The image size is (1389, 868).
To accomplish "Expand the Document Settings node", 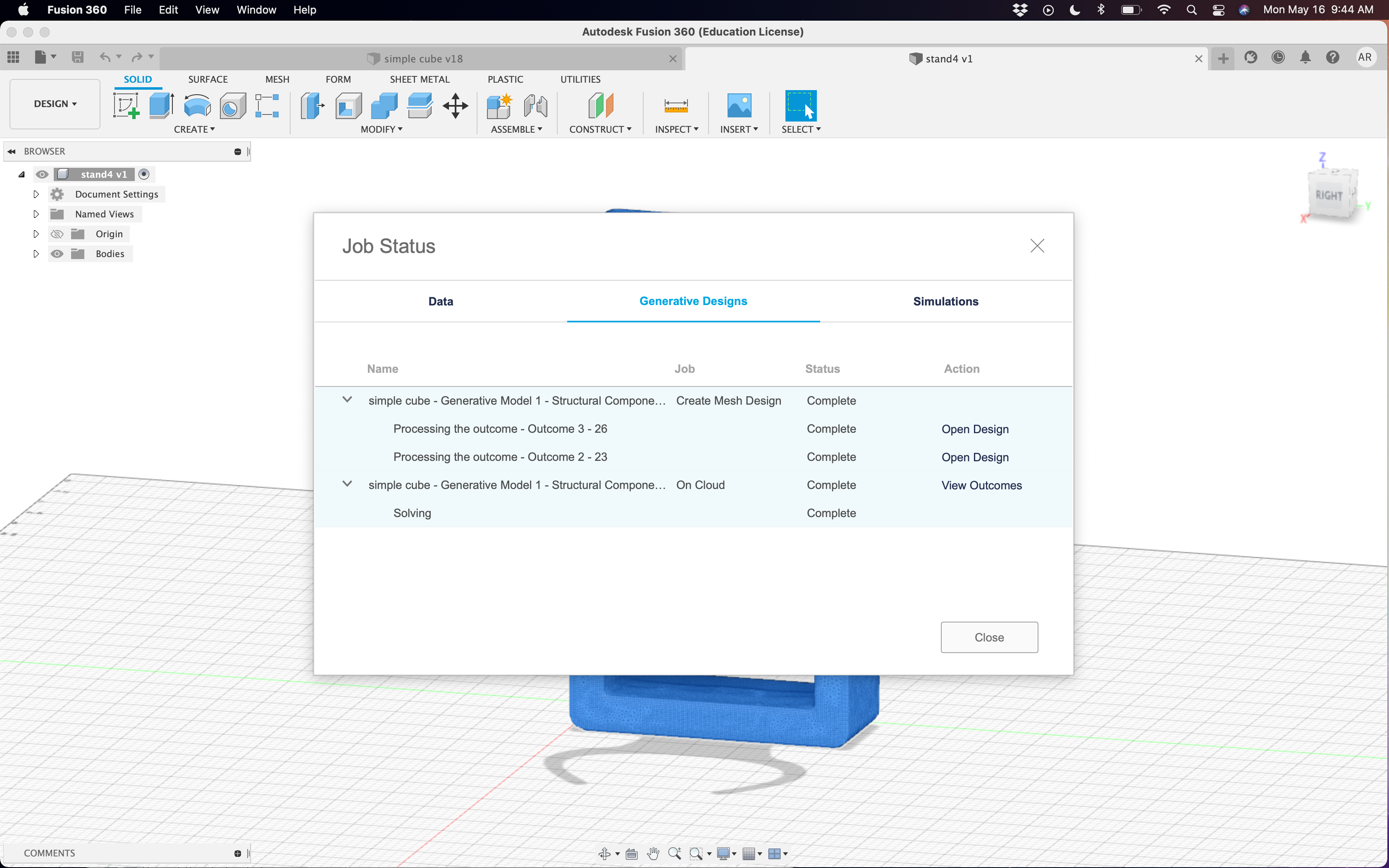I will [x=36, y=195].
